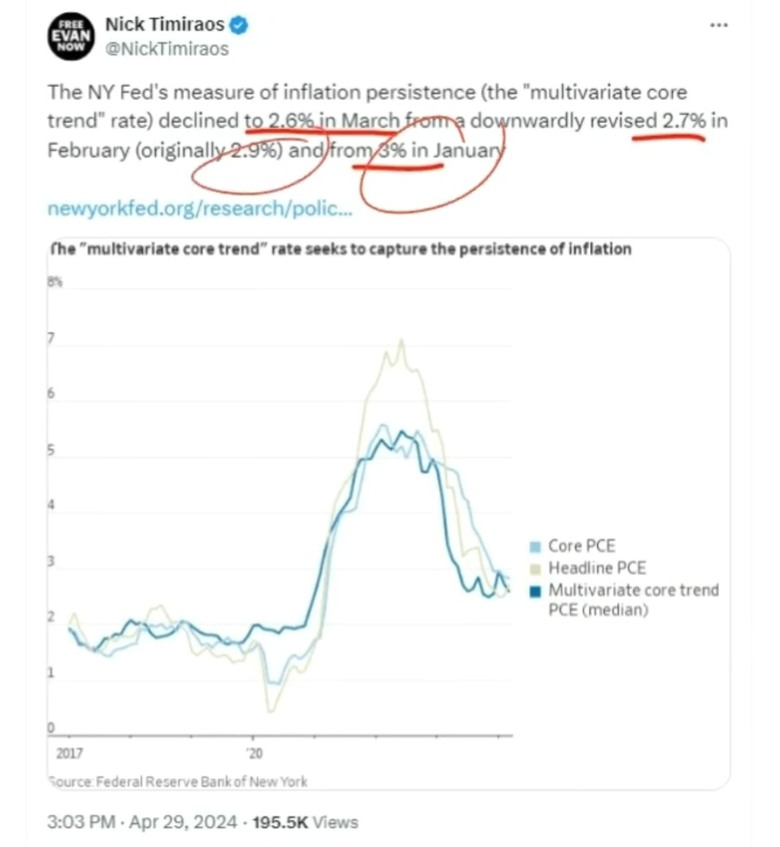The width and height of the screenshot is (780, 847).
Task: Click the Core PCE legend square
Action: click(x=535, y=547)
